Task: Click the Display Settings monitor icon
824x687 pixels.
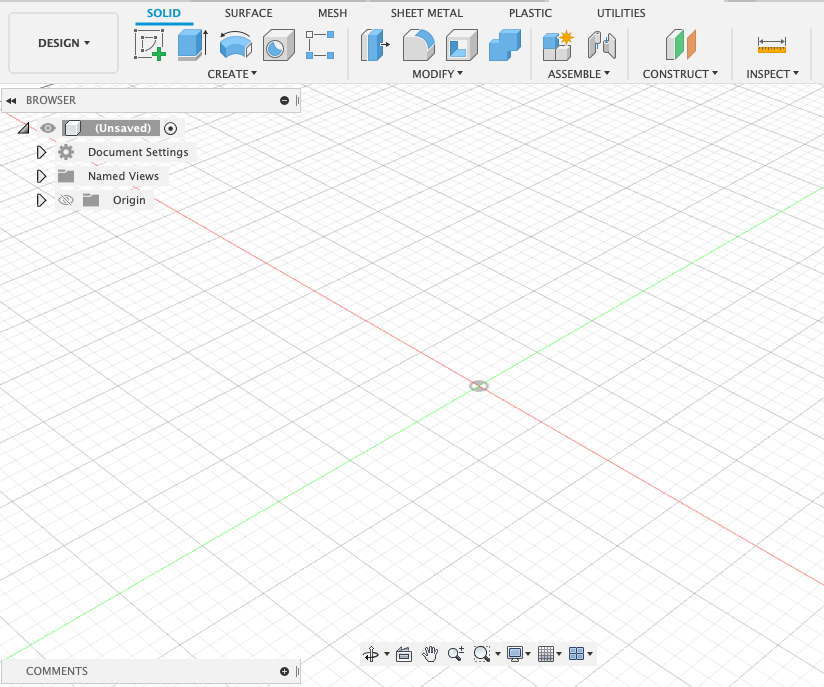Action: (x=515, y=654)
